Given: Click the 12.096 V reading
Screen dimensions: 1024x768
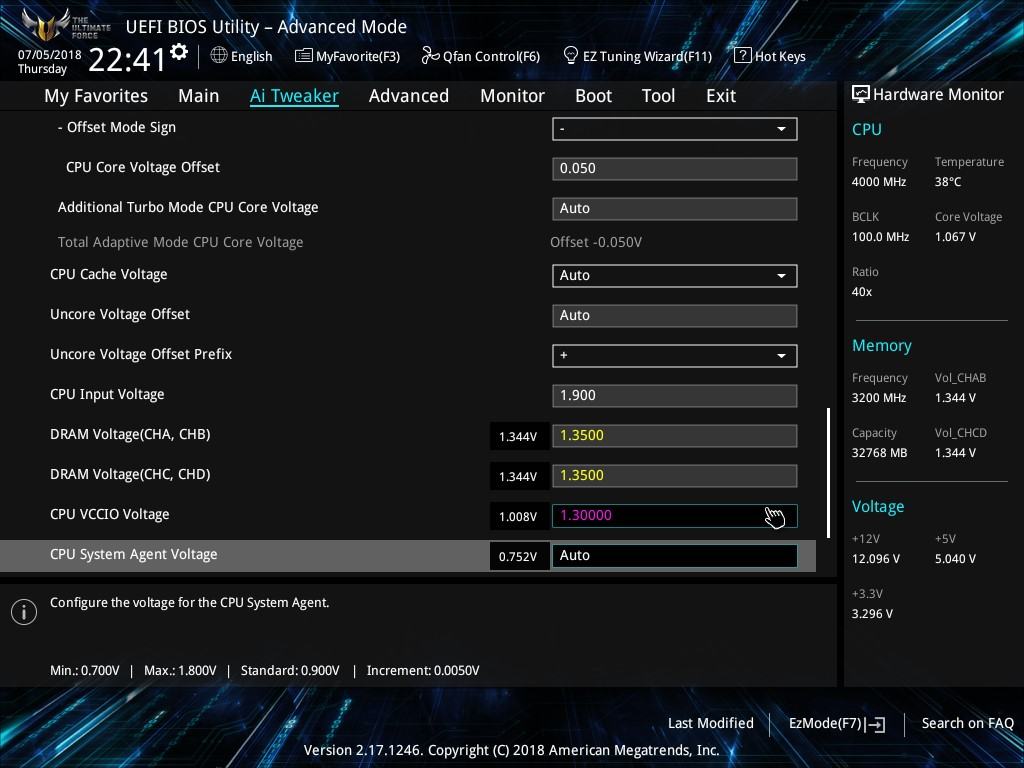Looking at the screenshot, I should pos(875,558).
